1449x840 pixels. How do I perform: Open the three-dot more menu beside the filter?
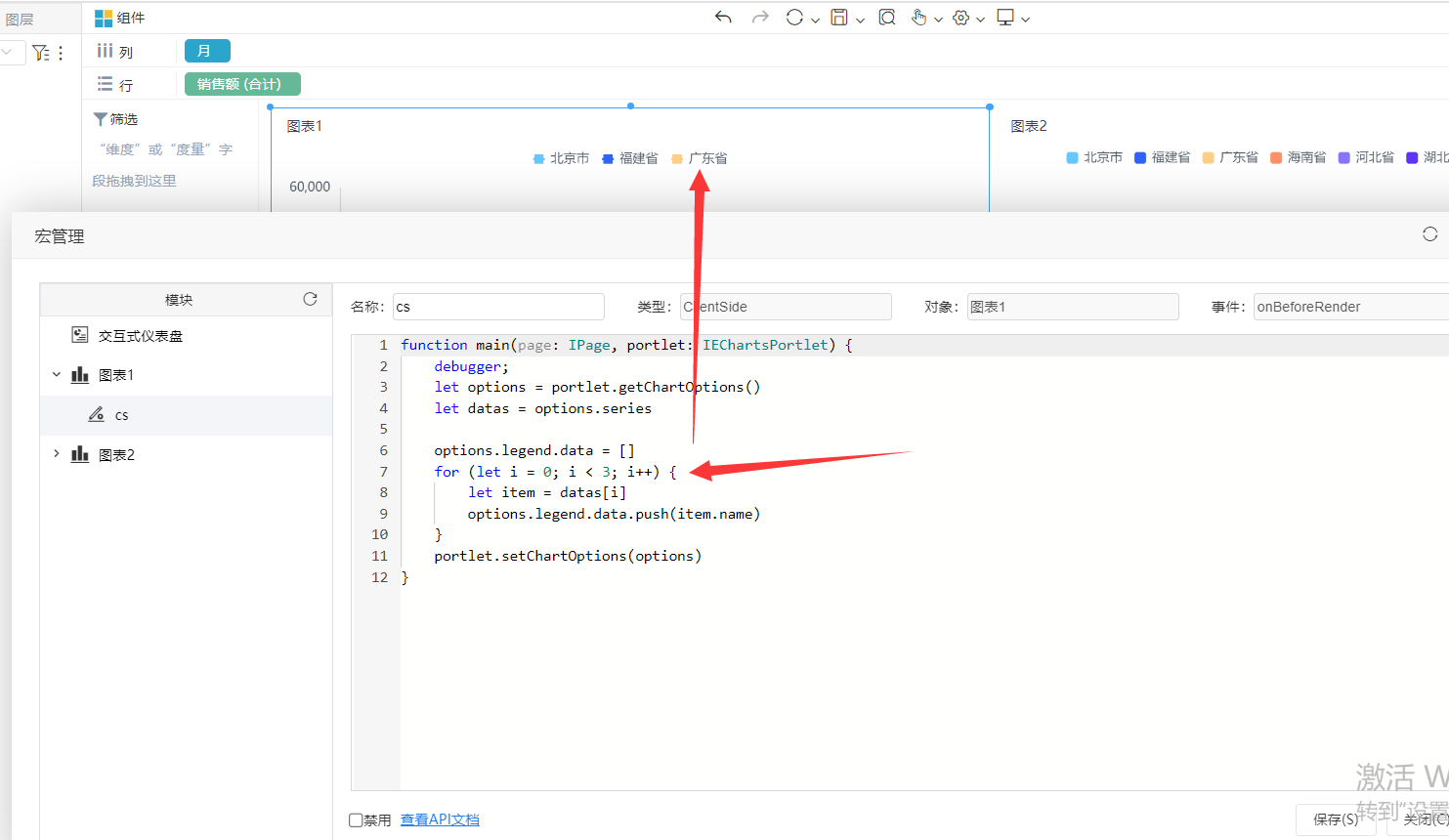(x=61, y=53)
